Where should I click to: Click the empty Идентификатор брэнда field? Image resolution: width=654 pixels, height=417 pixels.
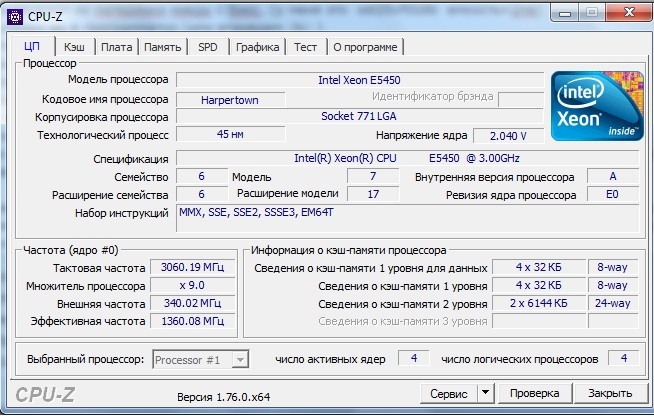tap(521, 100)
